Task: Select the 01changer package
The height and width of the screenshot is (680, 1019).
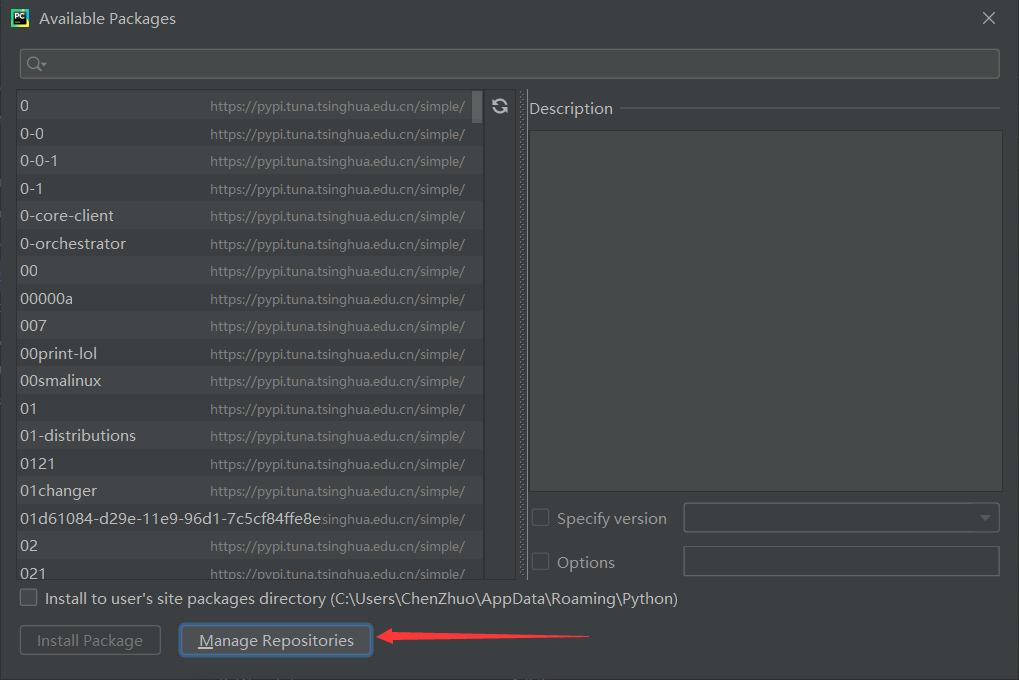Action: 58,491
